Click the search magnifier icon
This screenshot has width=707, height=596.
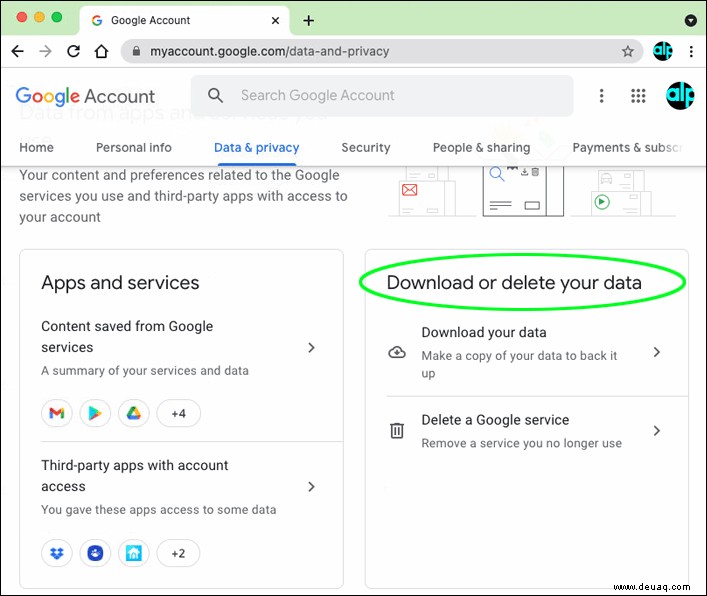tap(215, 95)
